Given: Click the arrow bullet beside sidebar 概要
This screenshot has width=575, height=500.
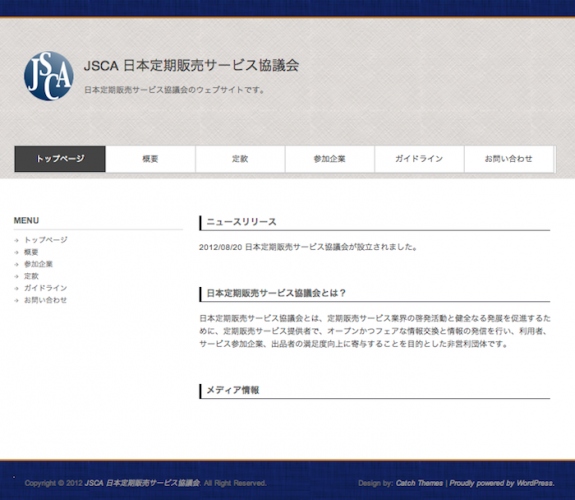Looking at the screenshot, I should tap(16, 252).
